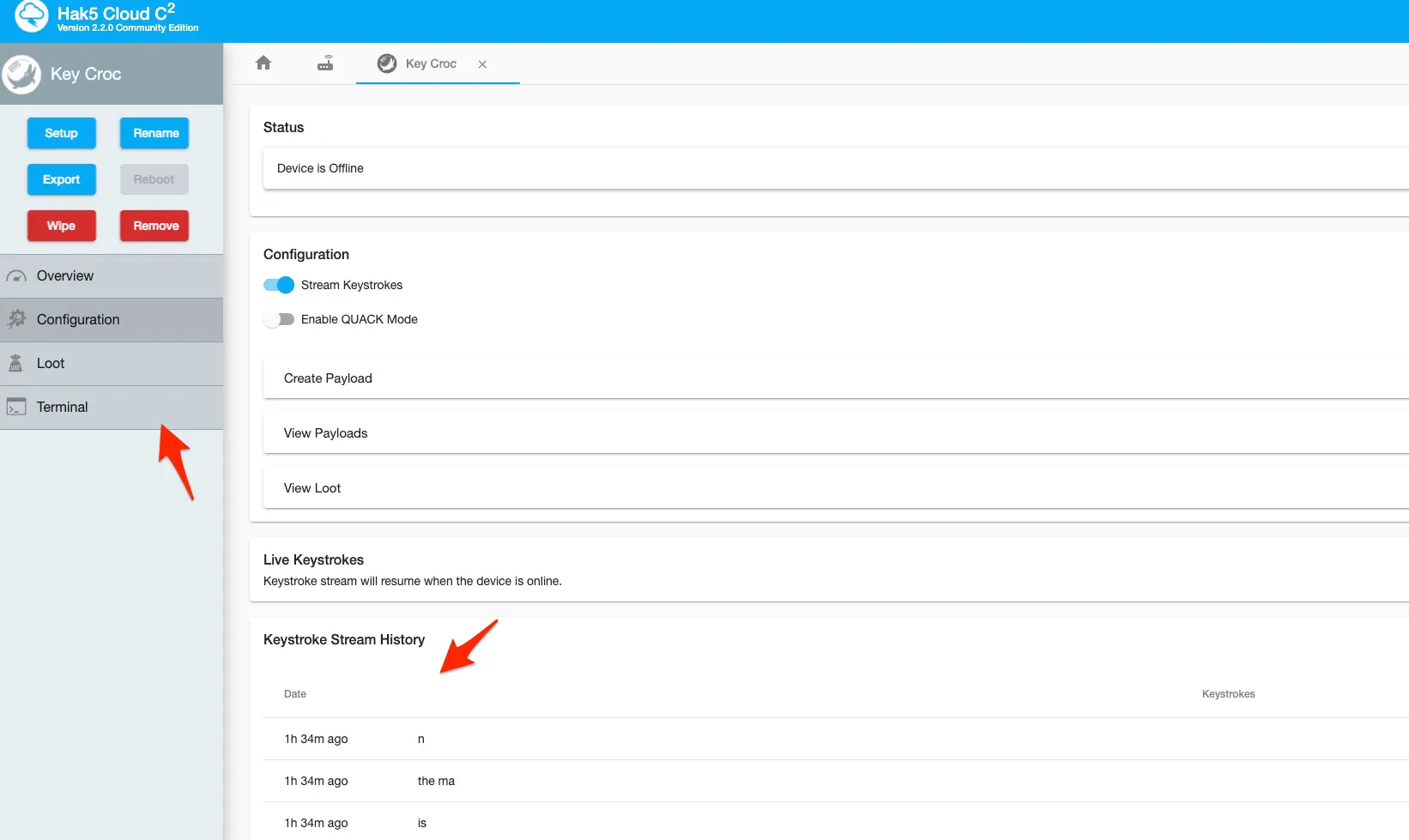Click the Version 2.2.0 Community Edition text
Screen dimensions: 1409x840
(128, 28)
